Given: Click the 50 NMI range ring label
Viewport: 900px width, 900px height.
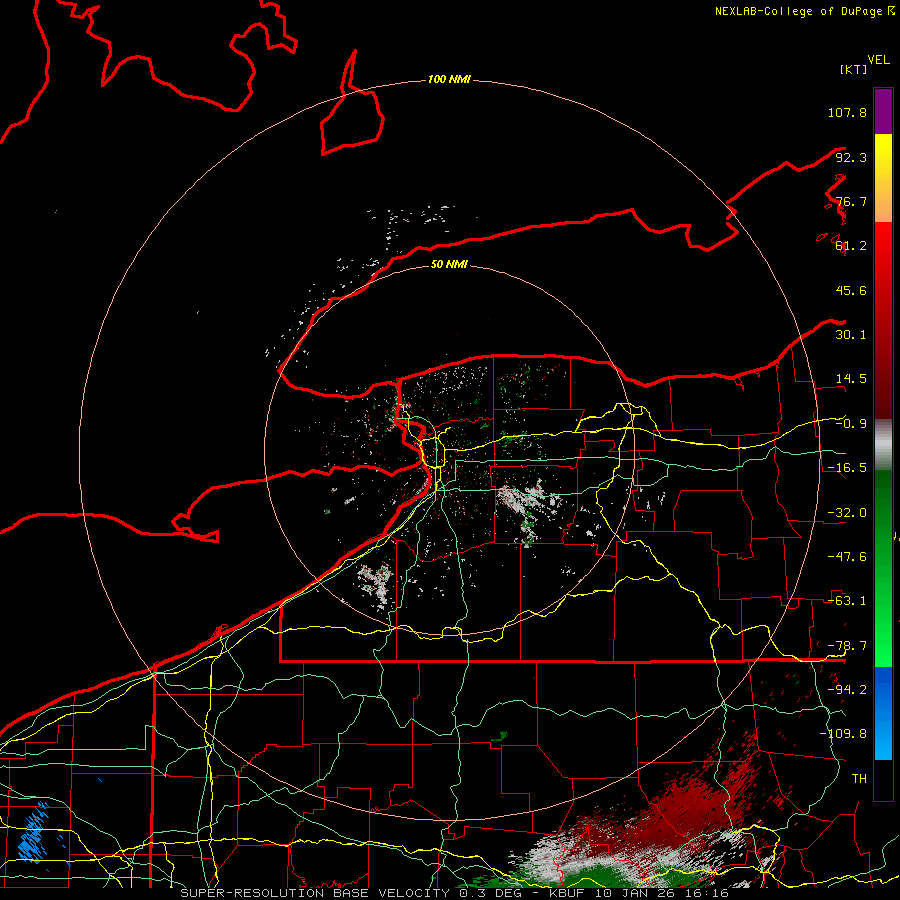Looking at the screenshot, I should (449, 264).
